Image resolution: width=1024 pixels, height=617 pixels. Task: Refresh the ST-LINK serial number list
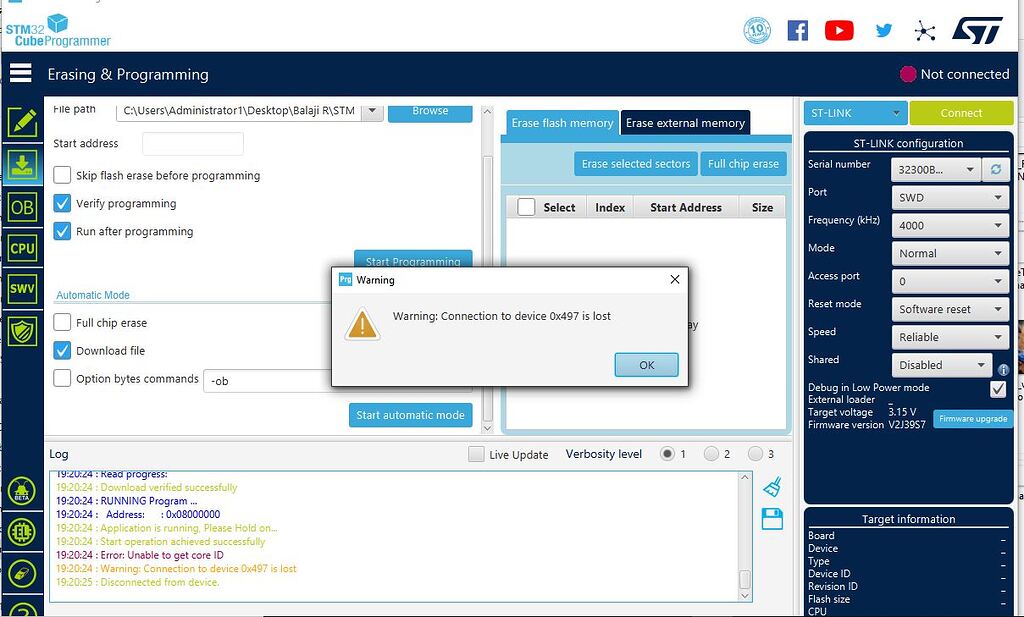point(996,170)
